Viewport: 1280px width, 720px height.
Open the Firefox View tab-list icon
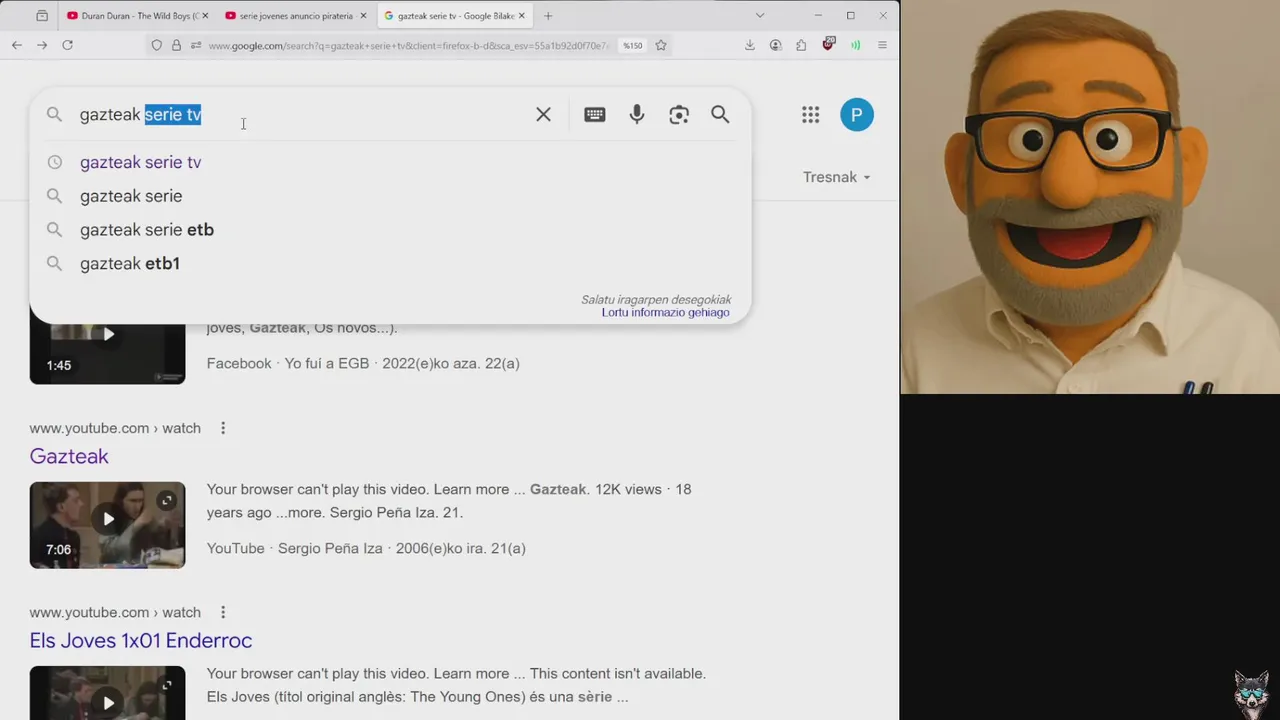42,16
